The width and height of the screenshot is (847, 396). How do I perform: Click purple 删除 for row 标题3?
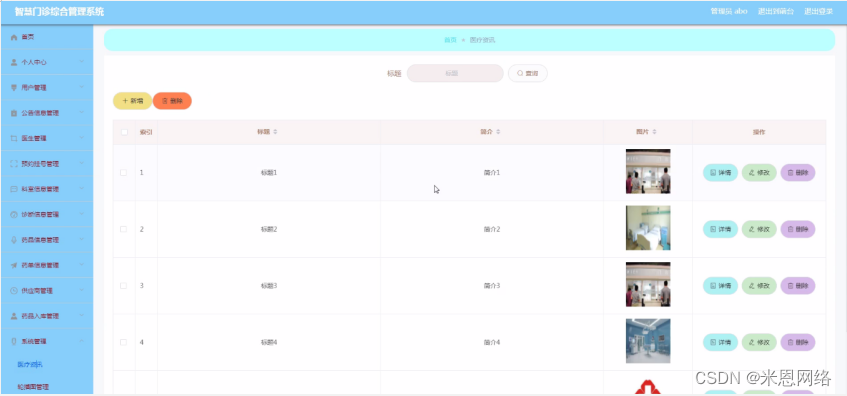tap(798, 286)
